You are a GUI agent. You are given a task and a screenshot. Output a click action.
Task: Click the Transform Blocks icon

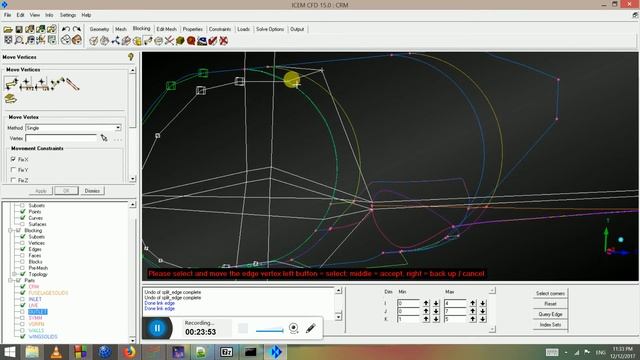158,41
